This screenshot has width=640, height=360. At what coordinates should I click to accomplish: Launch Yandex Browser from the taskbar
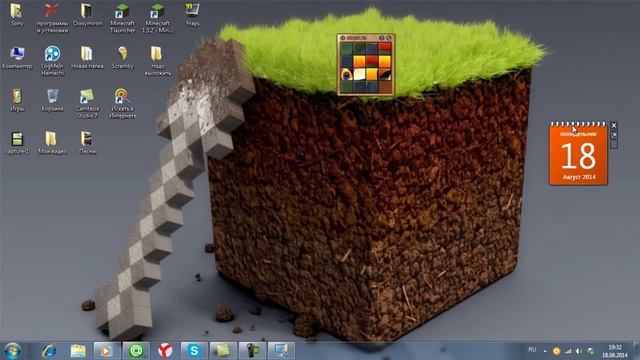(165, 351)
